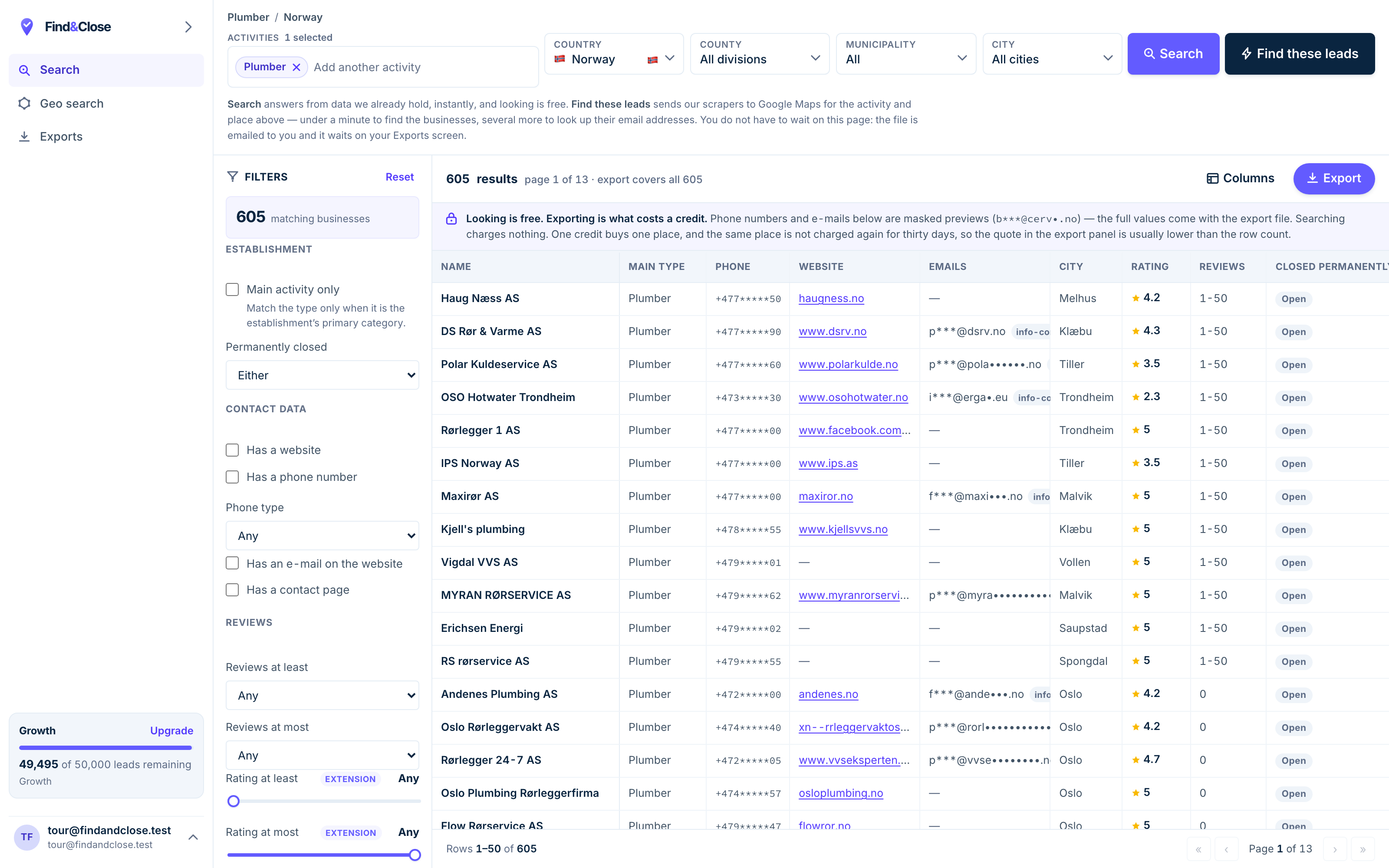This screenshot has width=1389, height=868.
Task: Open the Reviews at most dropdown
Action: click(x=322, y=755)
